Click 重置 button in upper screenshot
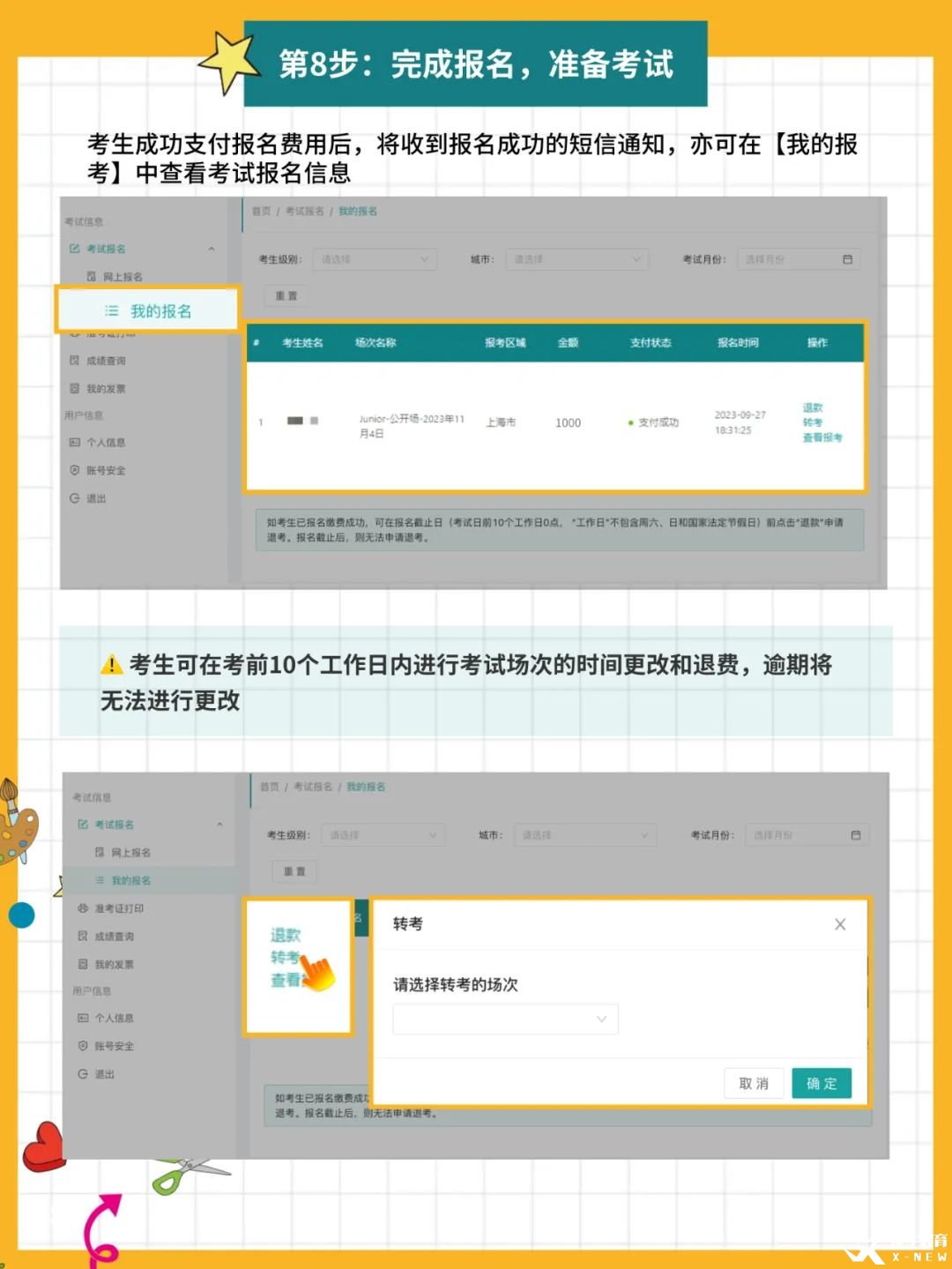The width and height of the screenshot is (952, 1269). [286, 296]
